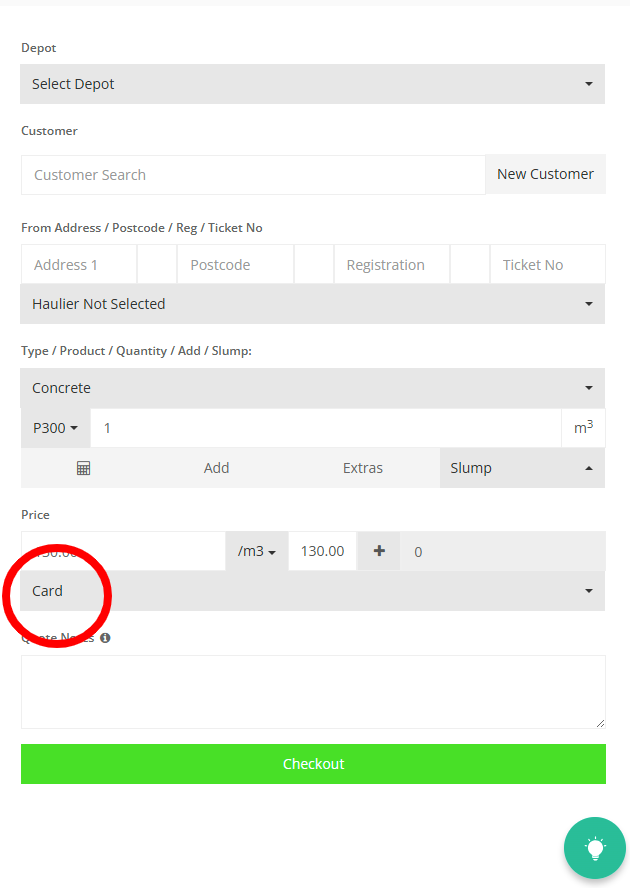The width and height of the screenshot is (630, 888).
Task: Click the info icon next to Quote Notes
Action: [x=105, y=637]
